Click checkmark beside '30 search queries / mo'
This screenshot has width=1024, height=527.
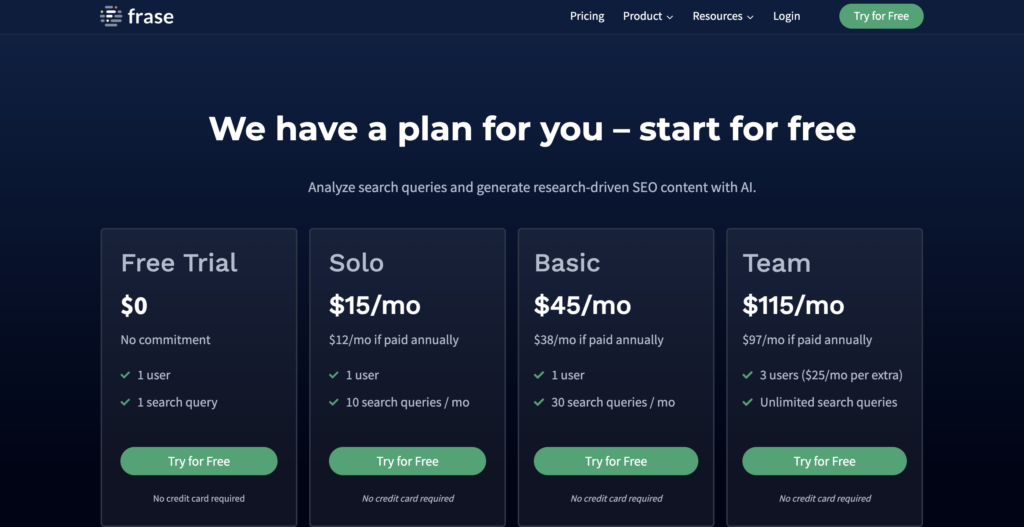point(539,402)
